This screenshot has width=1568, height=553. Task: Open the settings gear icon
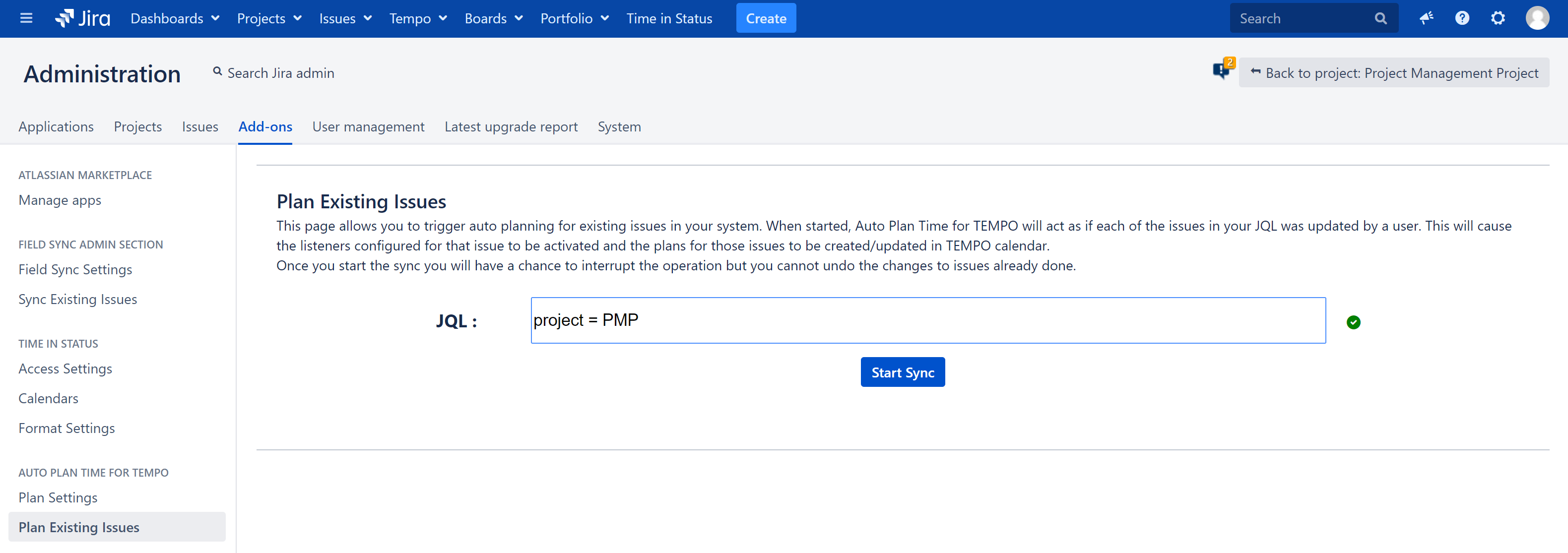coord(1498,18)
